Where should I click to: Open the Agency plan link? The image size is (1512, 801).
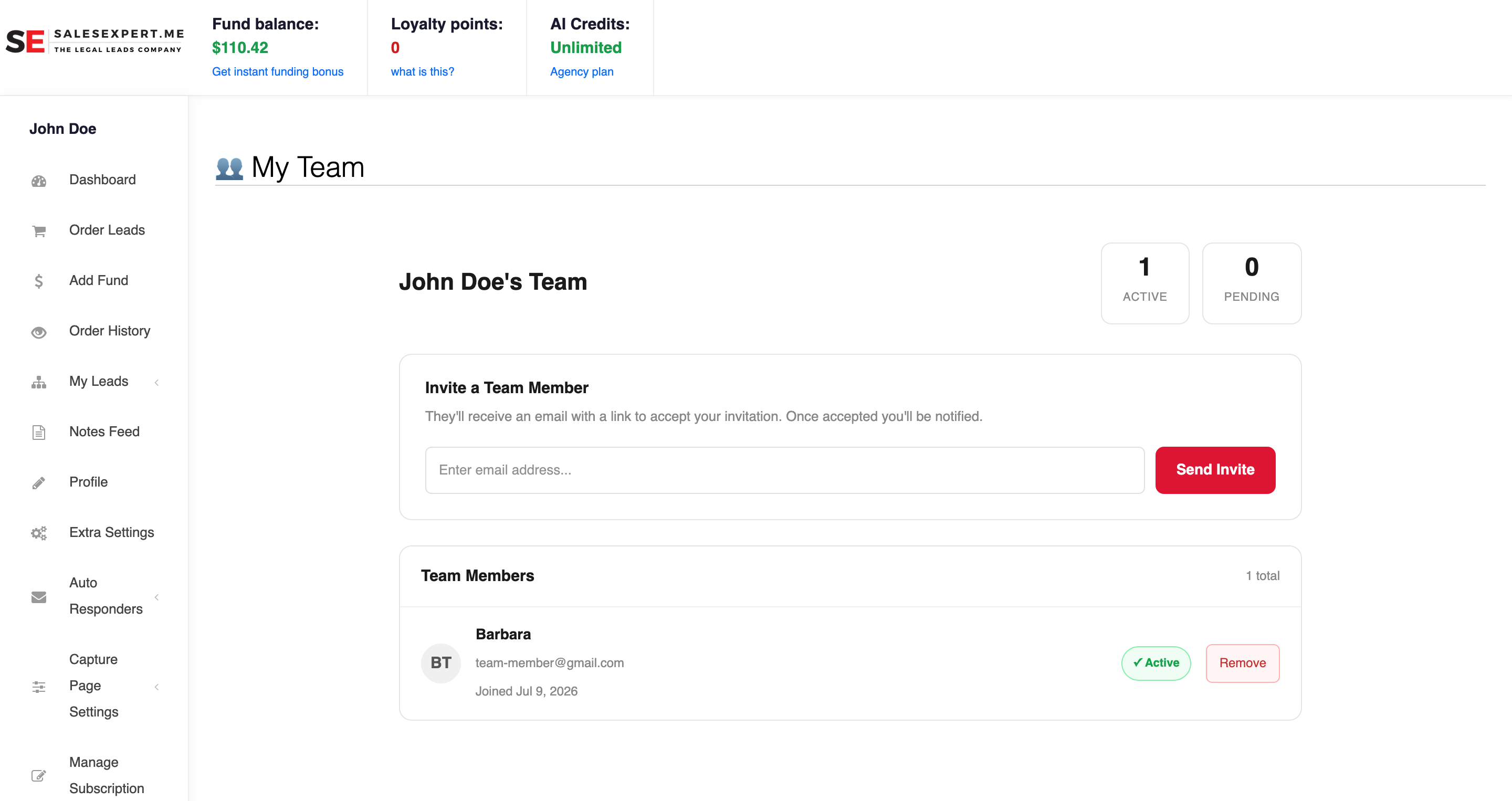click(582, 71)
